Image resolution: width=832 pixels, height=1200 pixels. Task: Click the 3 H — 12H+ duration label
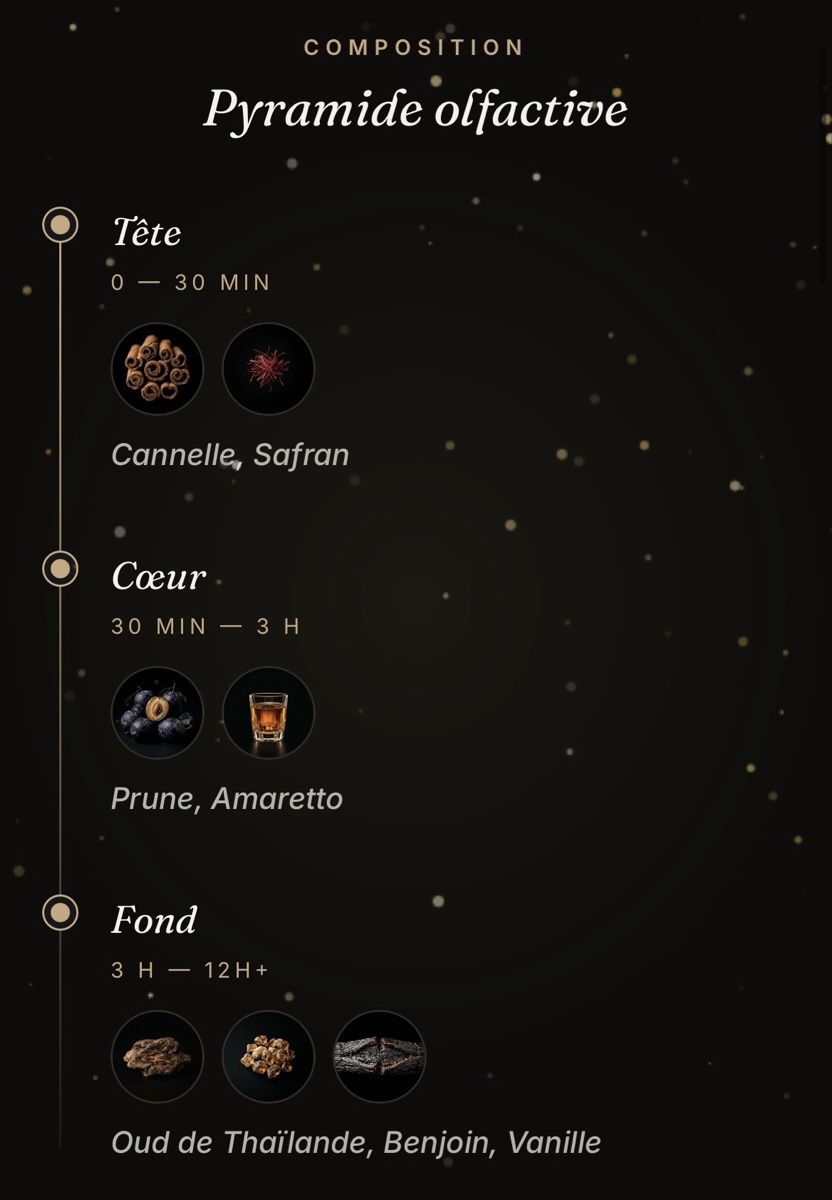(x=190, y=971)
